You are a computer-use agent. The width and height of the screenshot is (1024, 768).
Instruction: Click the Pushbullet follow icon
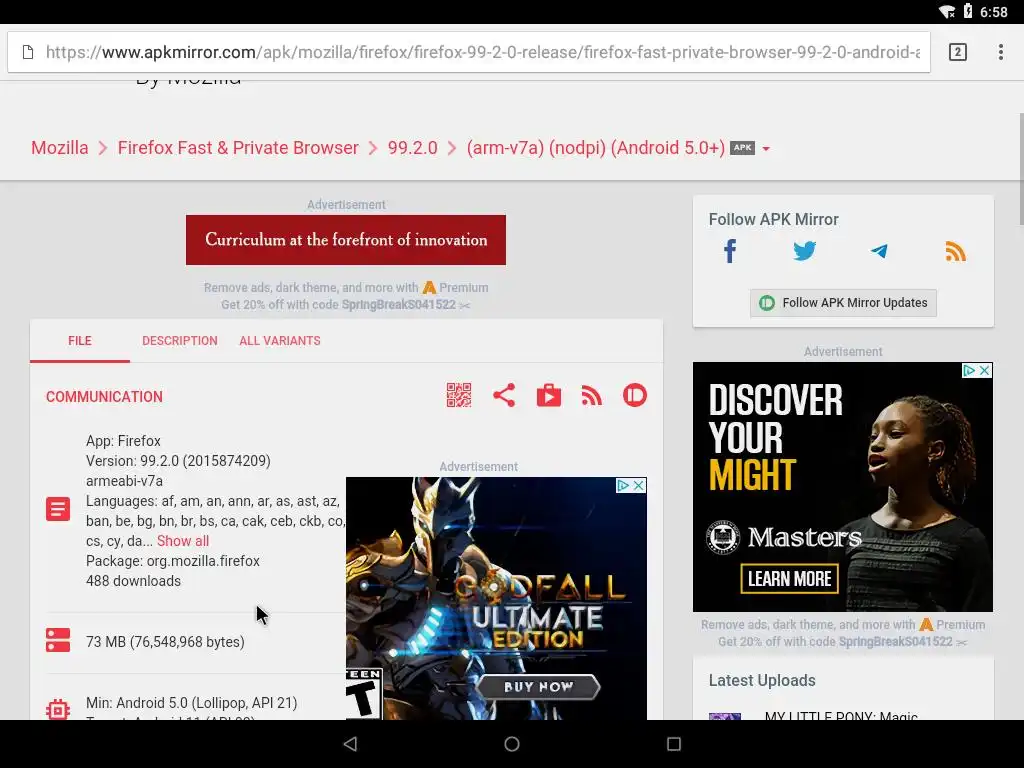click(x=635, y=395)
